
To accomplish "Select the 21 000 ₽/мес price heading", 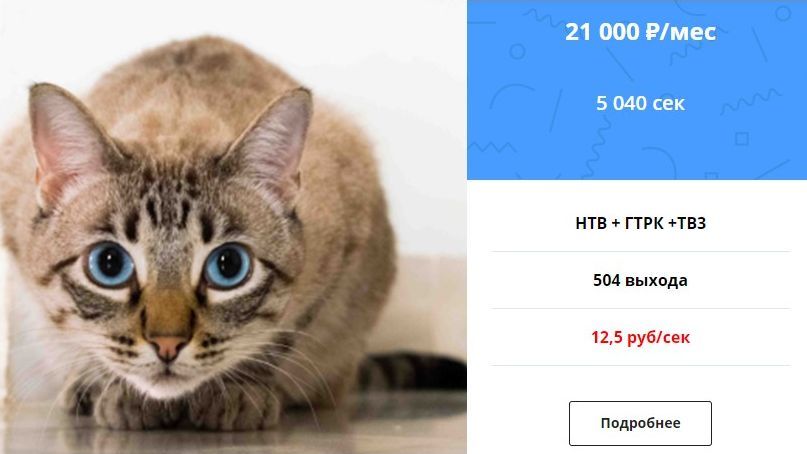I will (x=640, y=32).
